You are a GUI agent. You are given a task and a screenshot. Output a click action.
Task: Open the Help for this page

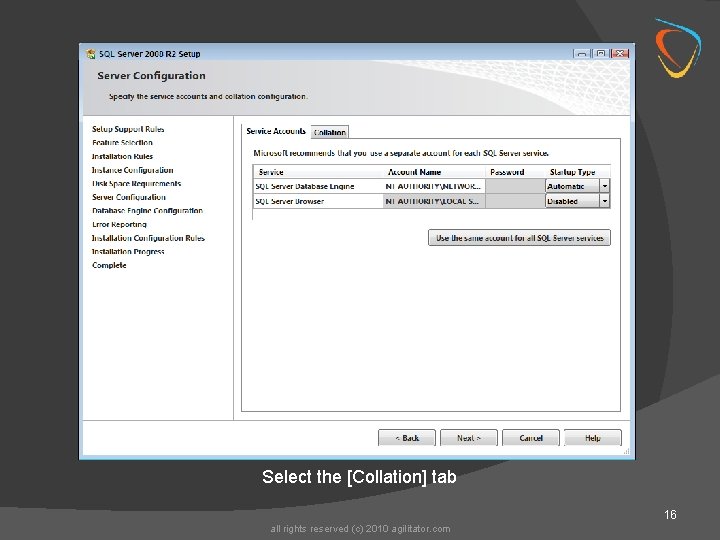(593, 438)
